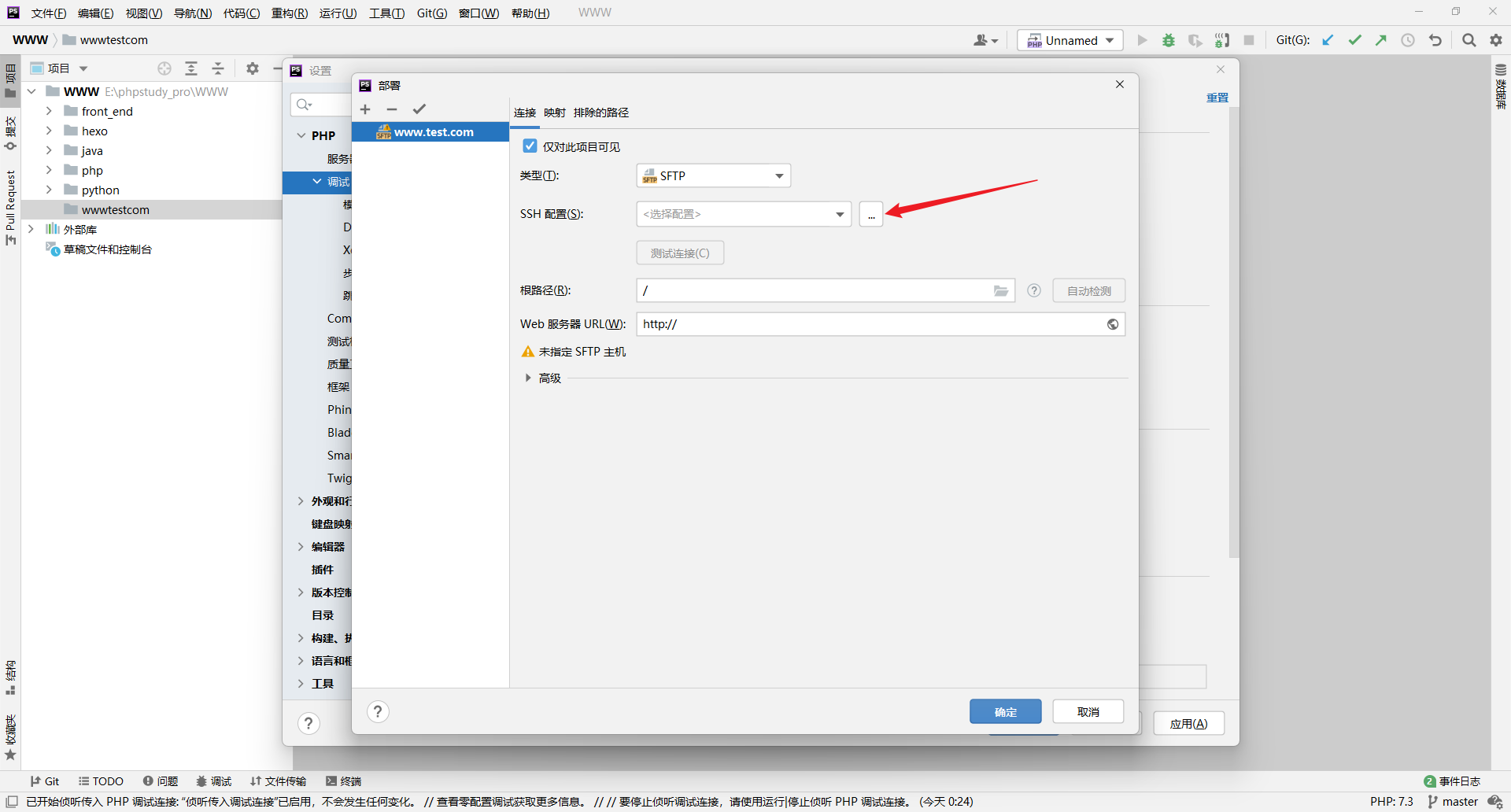Push commits with Git arrow icon
Image resolution: width=1511 pixels, height=812 pixels.
(1381, 40)
